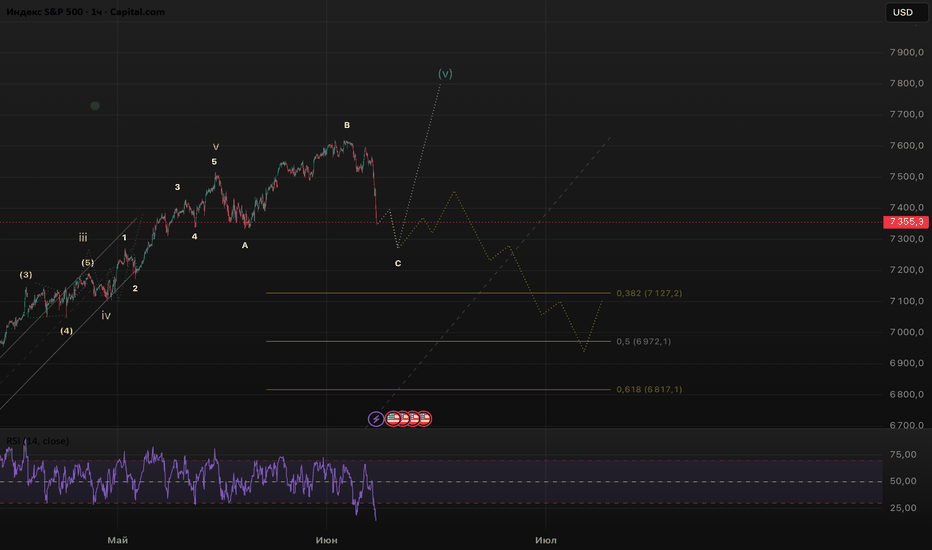The image size is (932, 550).
Task: Click the Июн date label on the time axis
Action: [326, 540]
